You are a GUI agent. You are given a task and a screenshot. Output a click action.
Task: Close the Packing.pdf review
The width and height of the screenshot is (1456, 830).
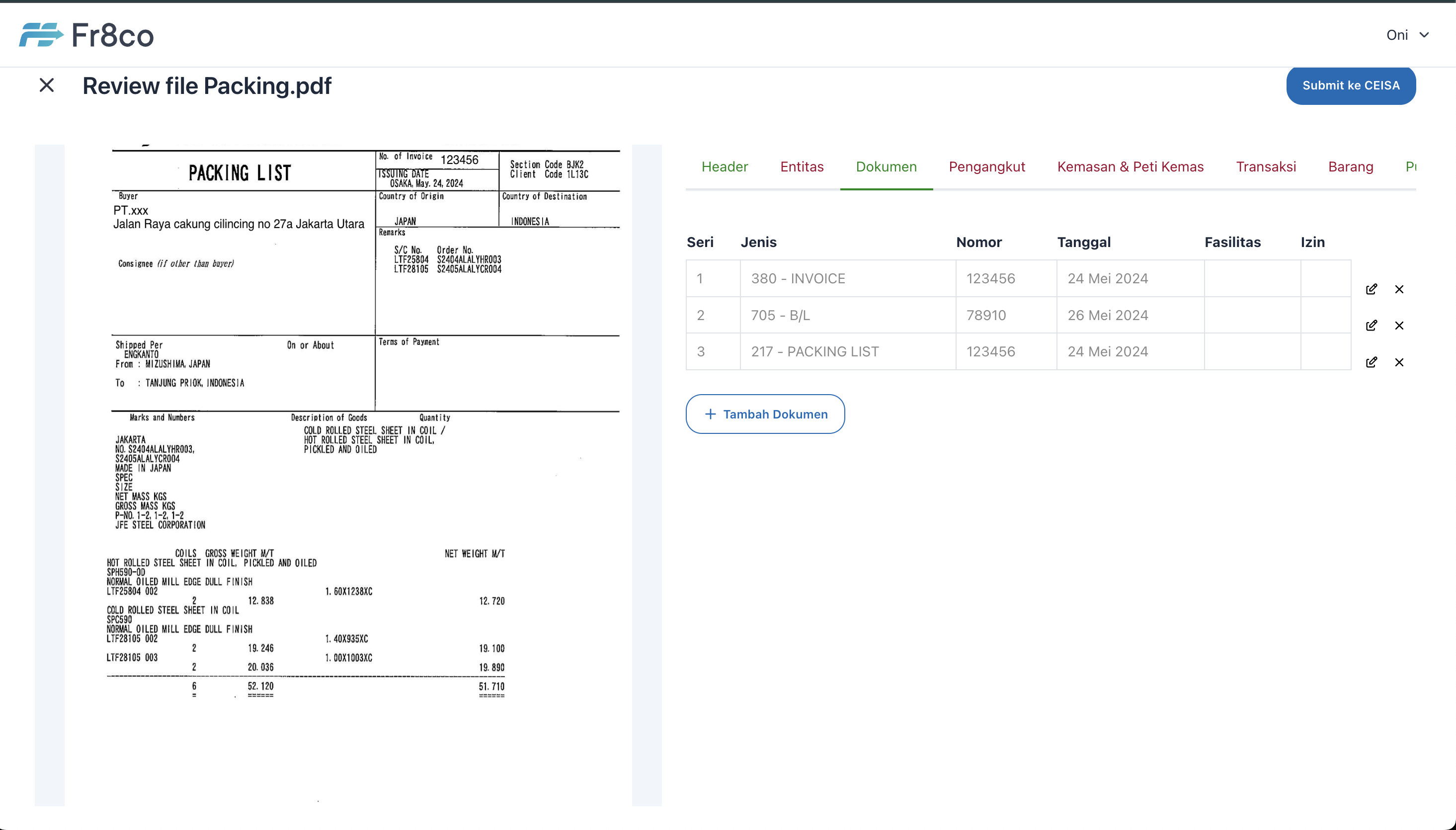tap(47, 85)
